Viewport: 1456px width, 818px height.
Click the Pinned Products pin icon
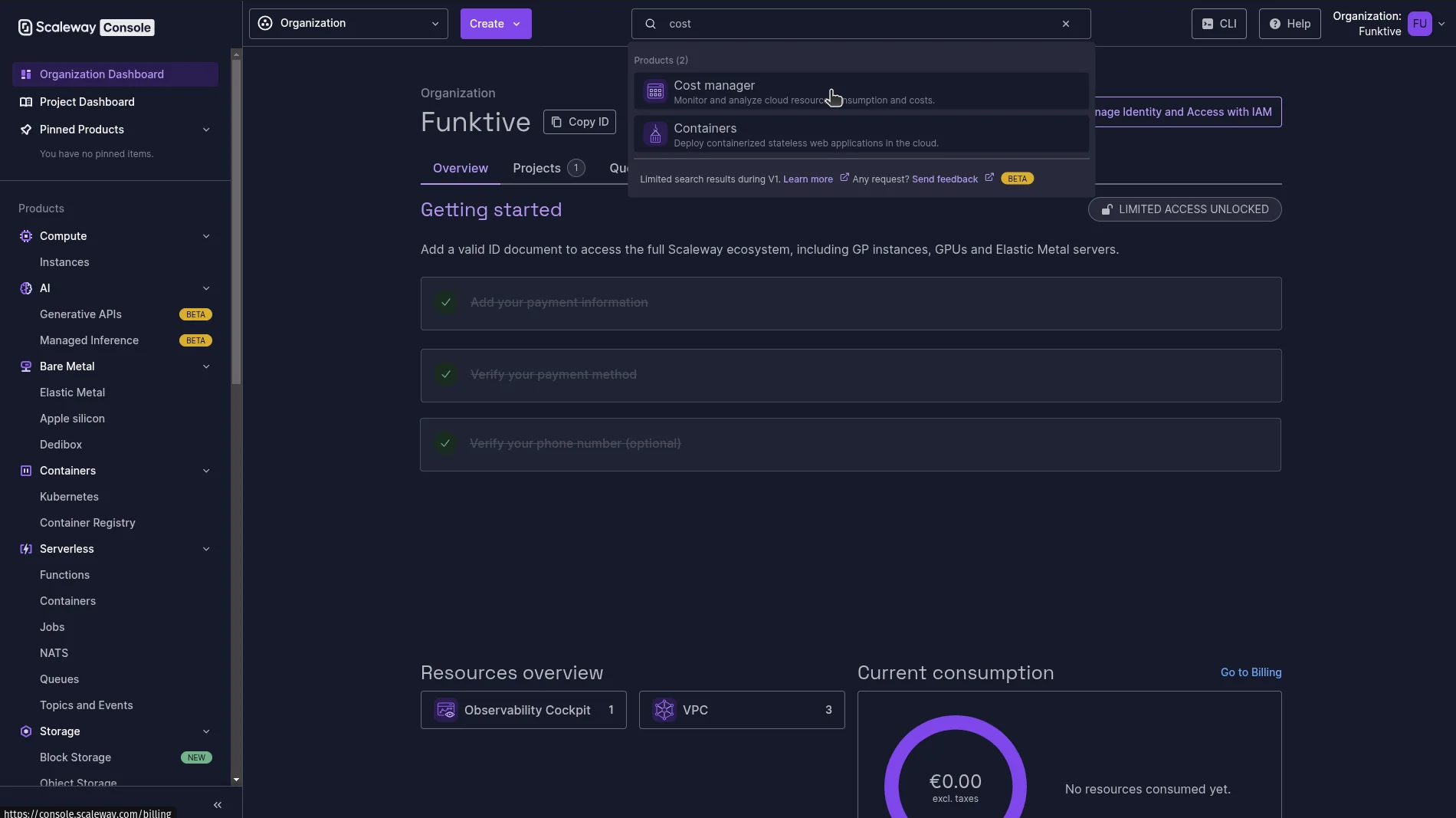click(x=26, y=130)
